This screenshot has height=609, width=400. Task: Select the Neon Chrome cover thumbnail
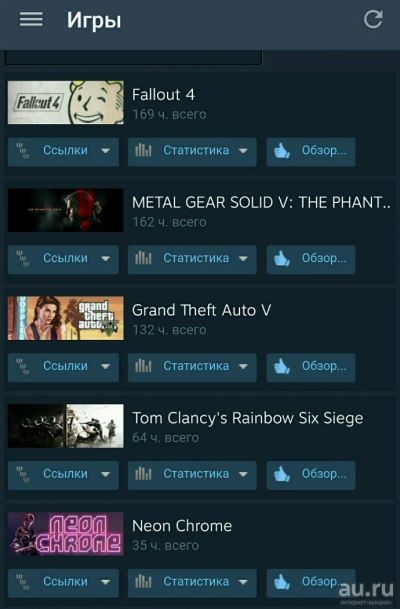tap(66, 534)
